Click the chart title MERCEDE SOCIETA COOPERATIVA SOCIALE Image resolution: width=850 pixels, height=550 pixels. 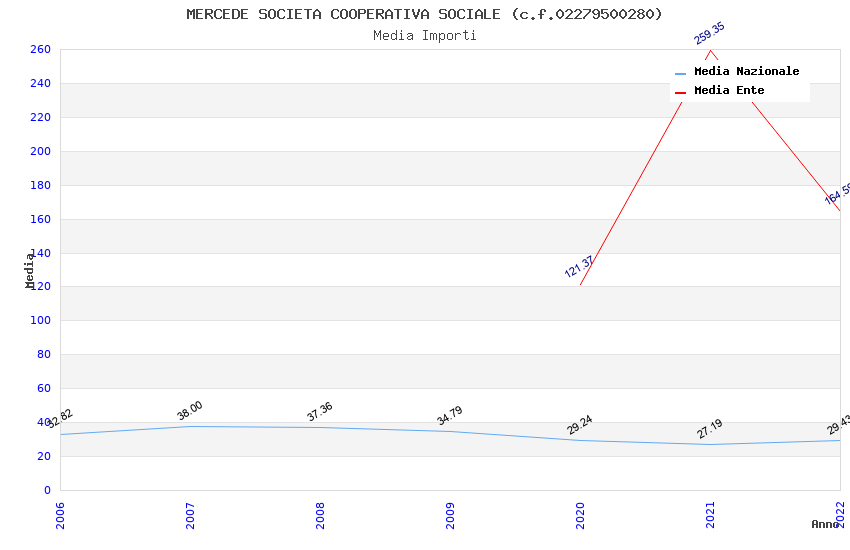tap(424, 14)
